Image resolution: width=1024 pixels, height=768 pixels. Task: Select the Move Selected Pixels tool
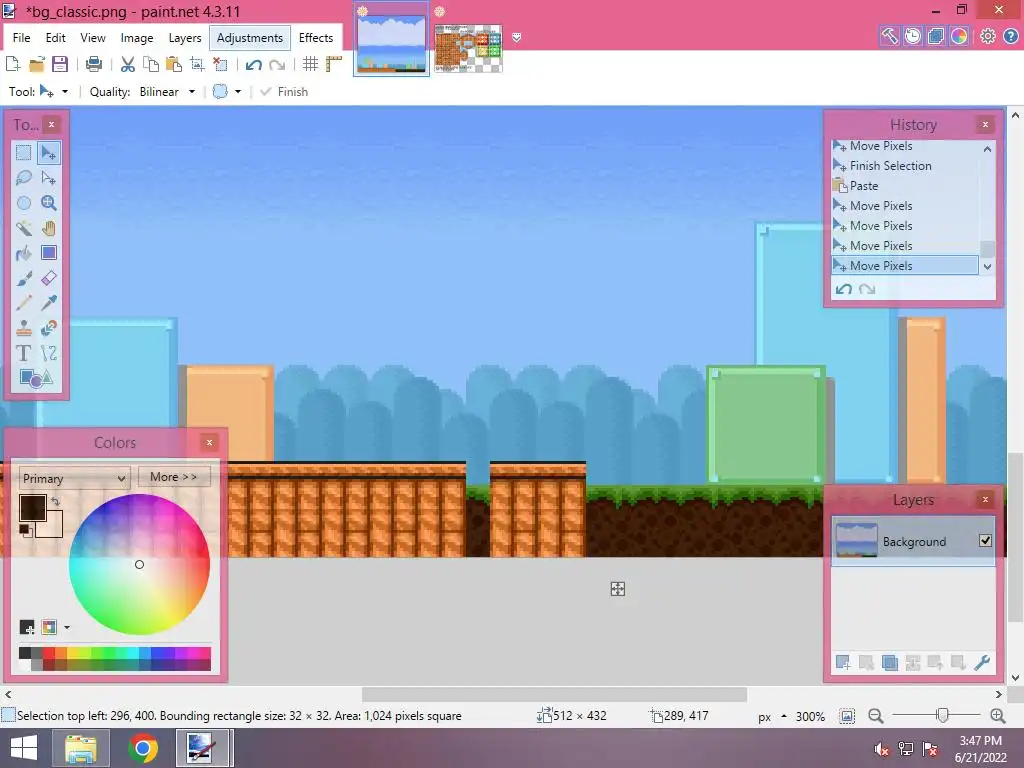48,153
